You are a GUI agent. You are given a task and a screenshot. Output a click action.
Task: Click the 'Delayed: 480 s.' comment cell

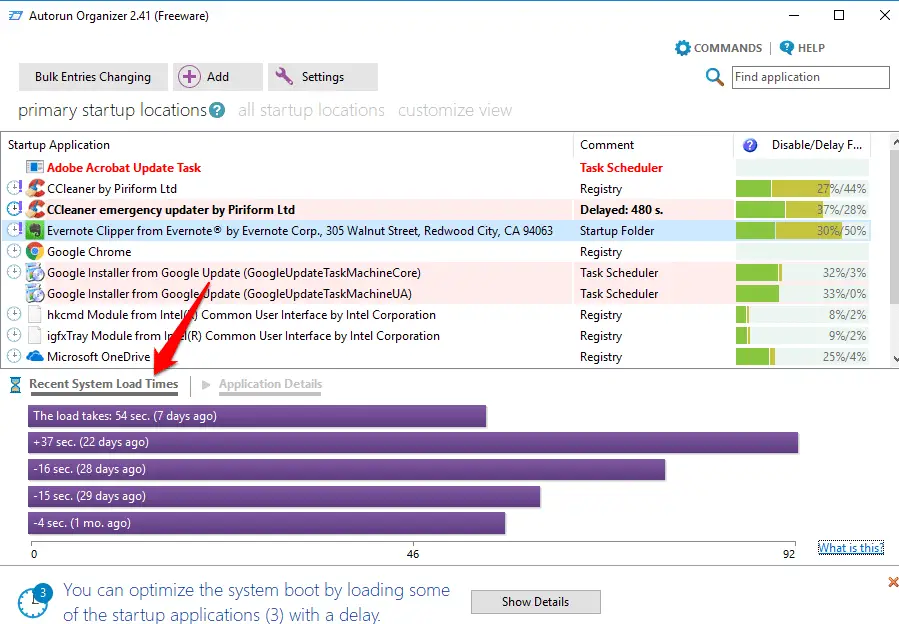tap(622, 210)
